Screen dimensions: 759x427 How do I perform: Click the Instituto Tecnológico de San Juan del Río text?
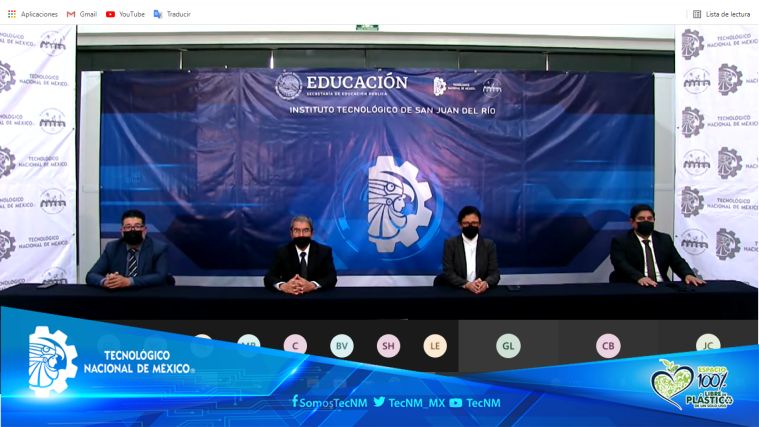[392, 110]
